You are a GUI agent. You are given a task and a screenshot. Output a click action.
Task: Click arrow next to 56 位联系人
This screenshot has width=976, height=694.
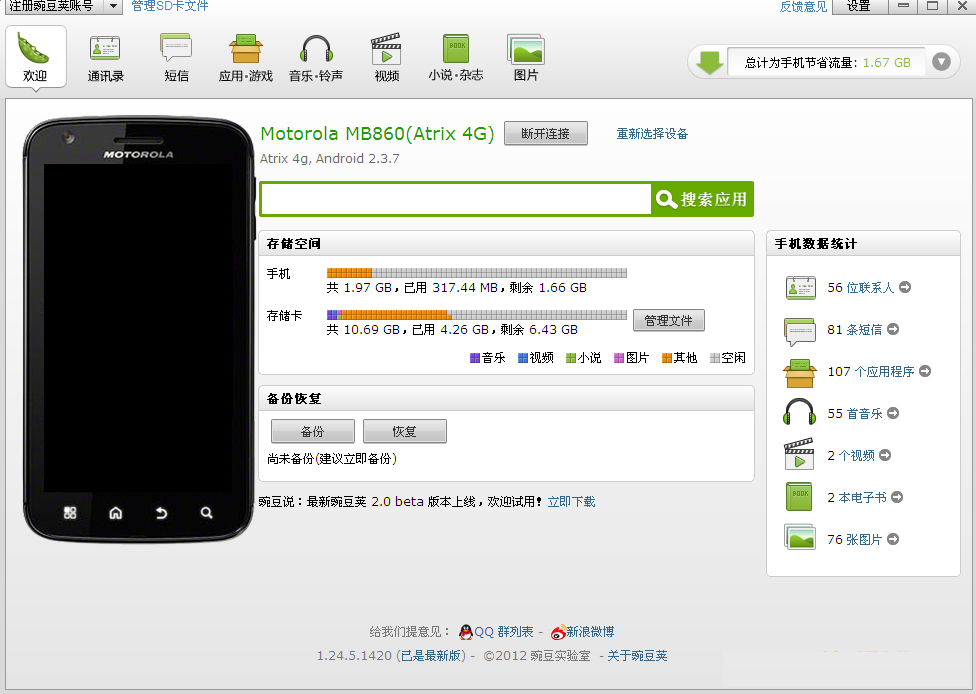point(905,287)
